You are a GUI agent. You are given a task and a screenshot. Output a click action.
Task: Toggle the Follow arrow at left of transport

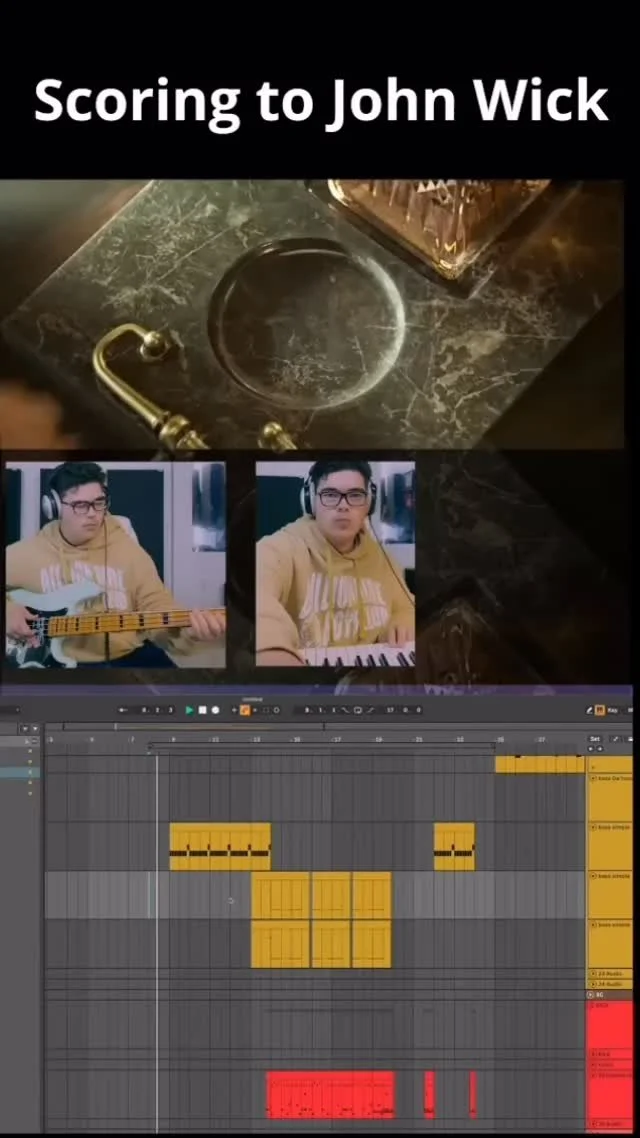[x=124, y=710]
